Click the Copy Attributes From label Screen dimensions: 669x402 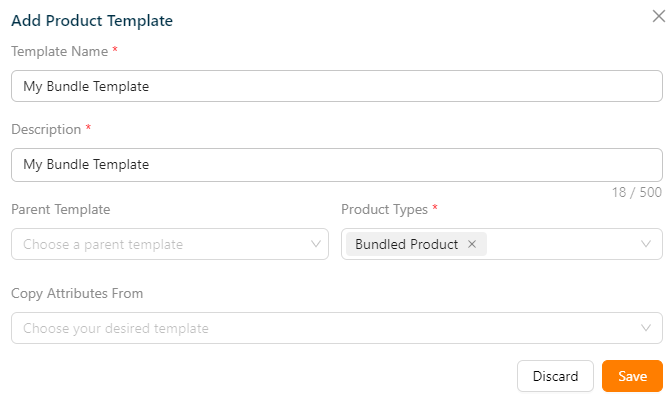pyautogui.click(x=77, y=293)
